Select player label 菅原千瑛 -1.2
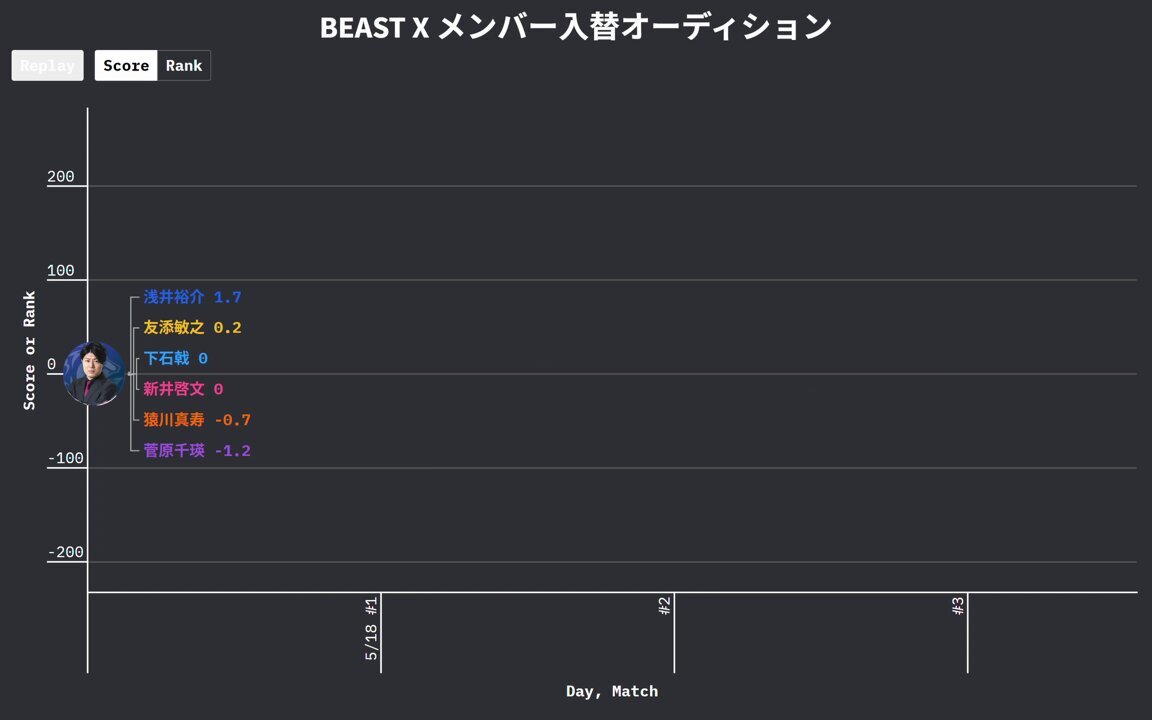Viewport: 1152px width, 720px height. pos(196,452)
